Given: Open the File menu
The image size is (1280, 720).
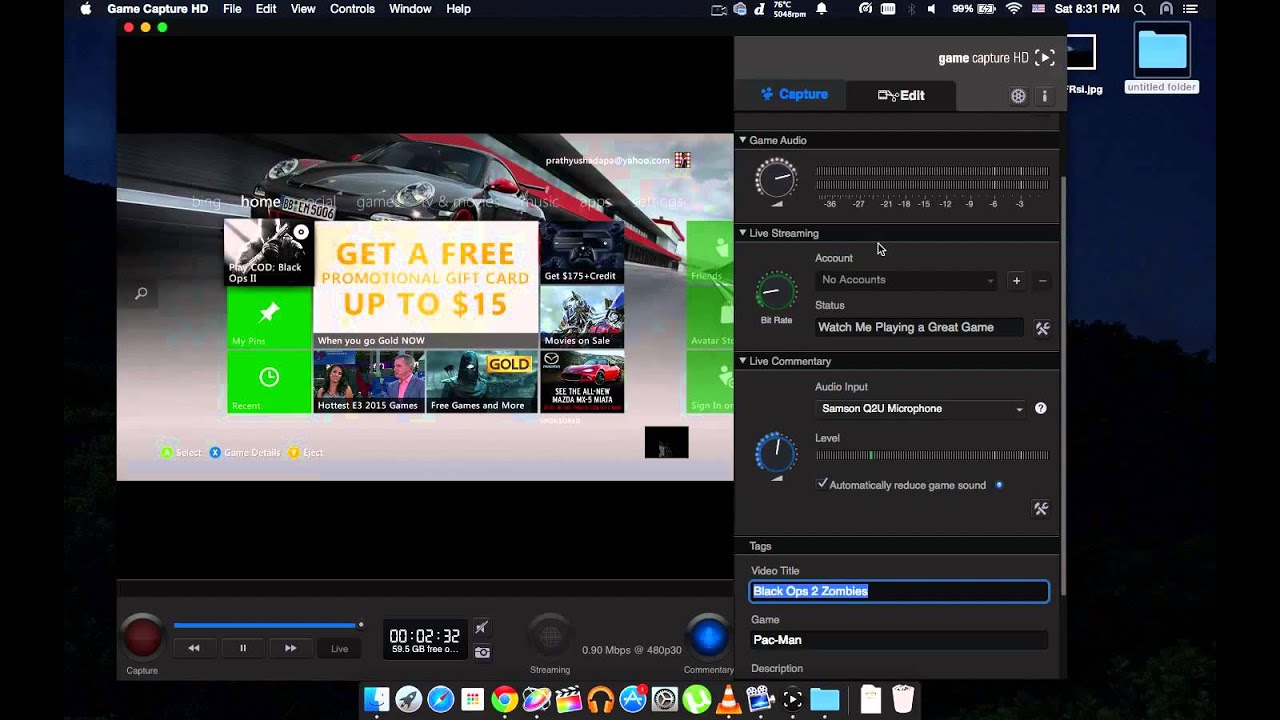Looking at the screenshot, I should point(232,9).
